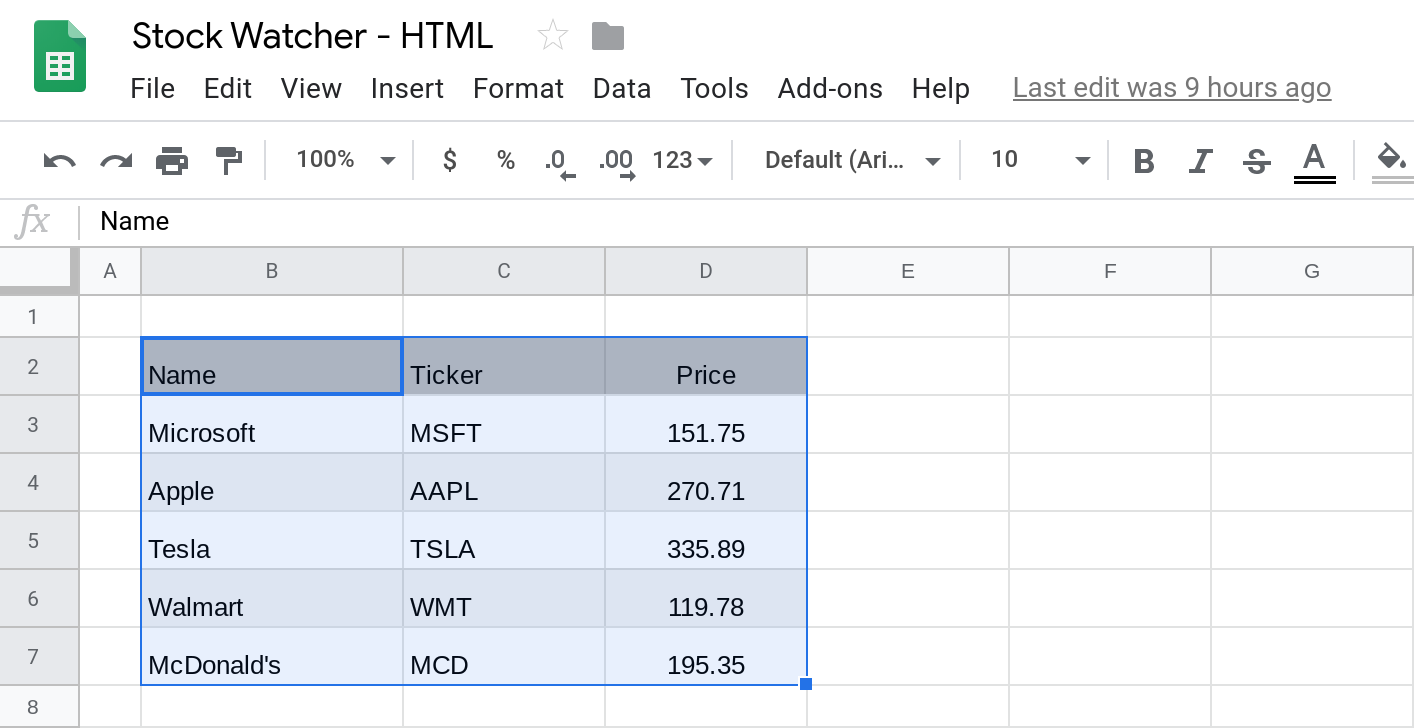The image size is (1414, 728).
Task: Select the Tesla cell
Action: (x=272, y=541)
